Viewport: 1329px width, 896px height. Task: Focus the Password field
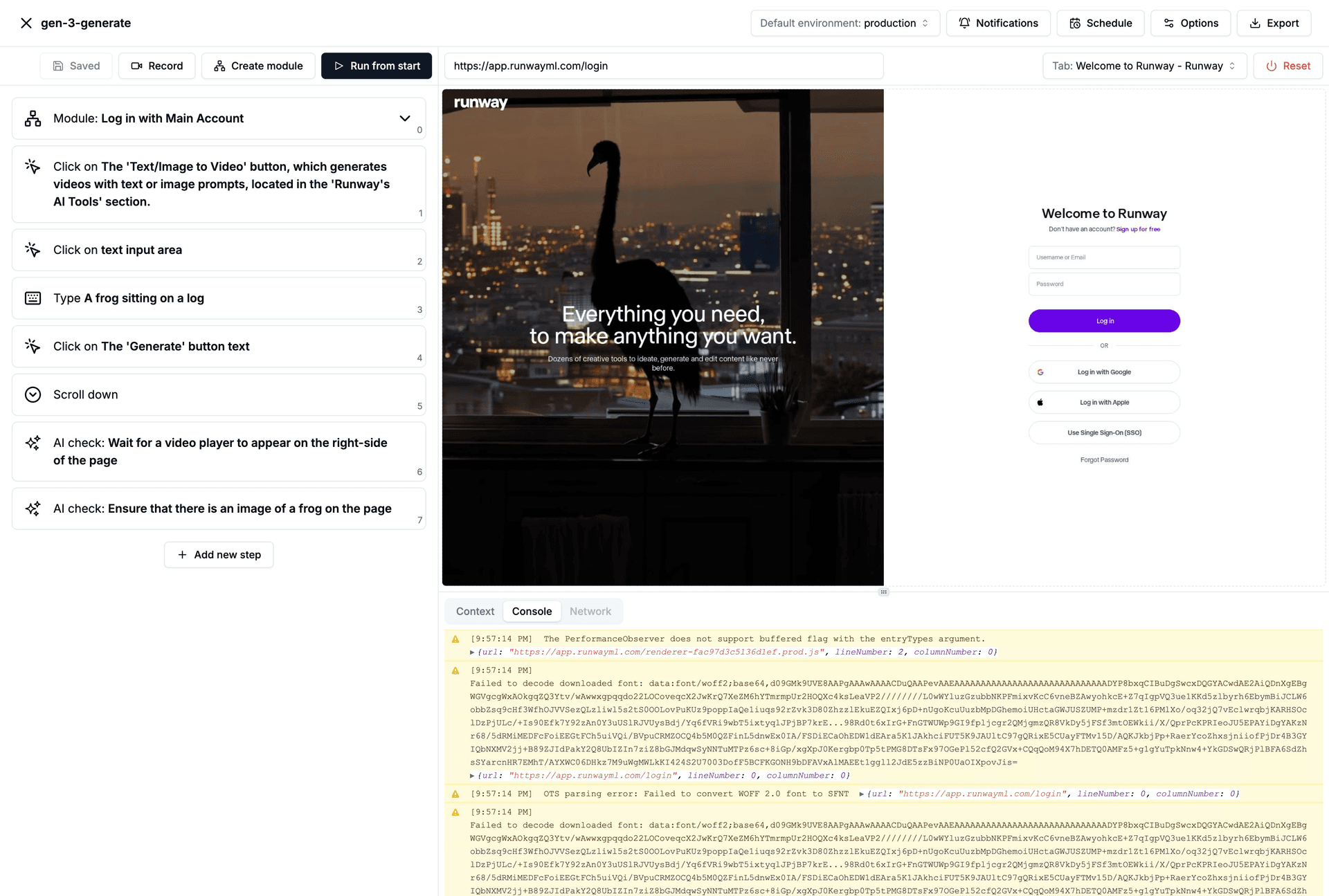tap(1104, 284)
